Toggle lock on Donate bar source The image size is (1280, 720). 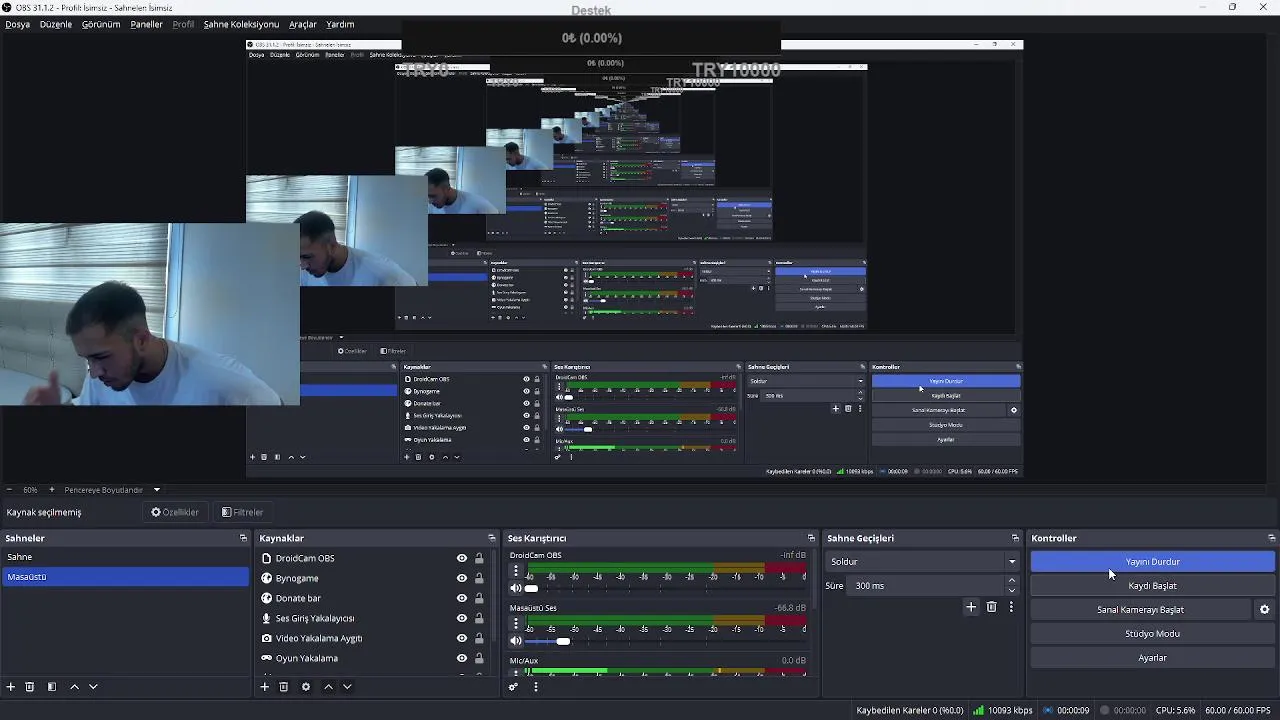click(x=479, y=598)
